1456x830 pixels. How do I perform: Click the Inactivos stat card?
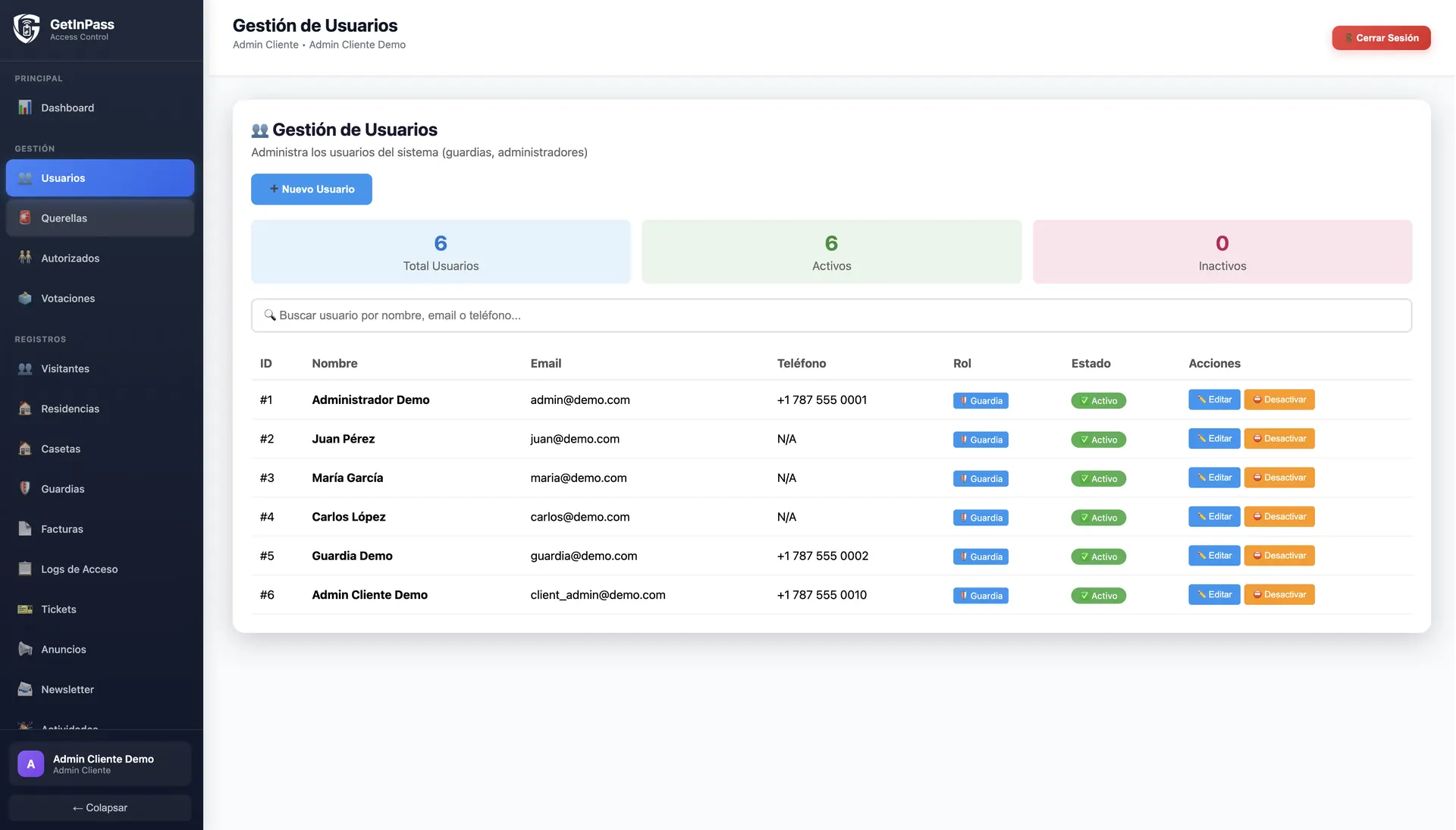tap(1222, 252)
